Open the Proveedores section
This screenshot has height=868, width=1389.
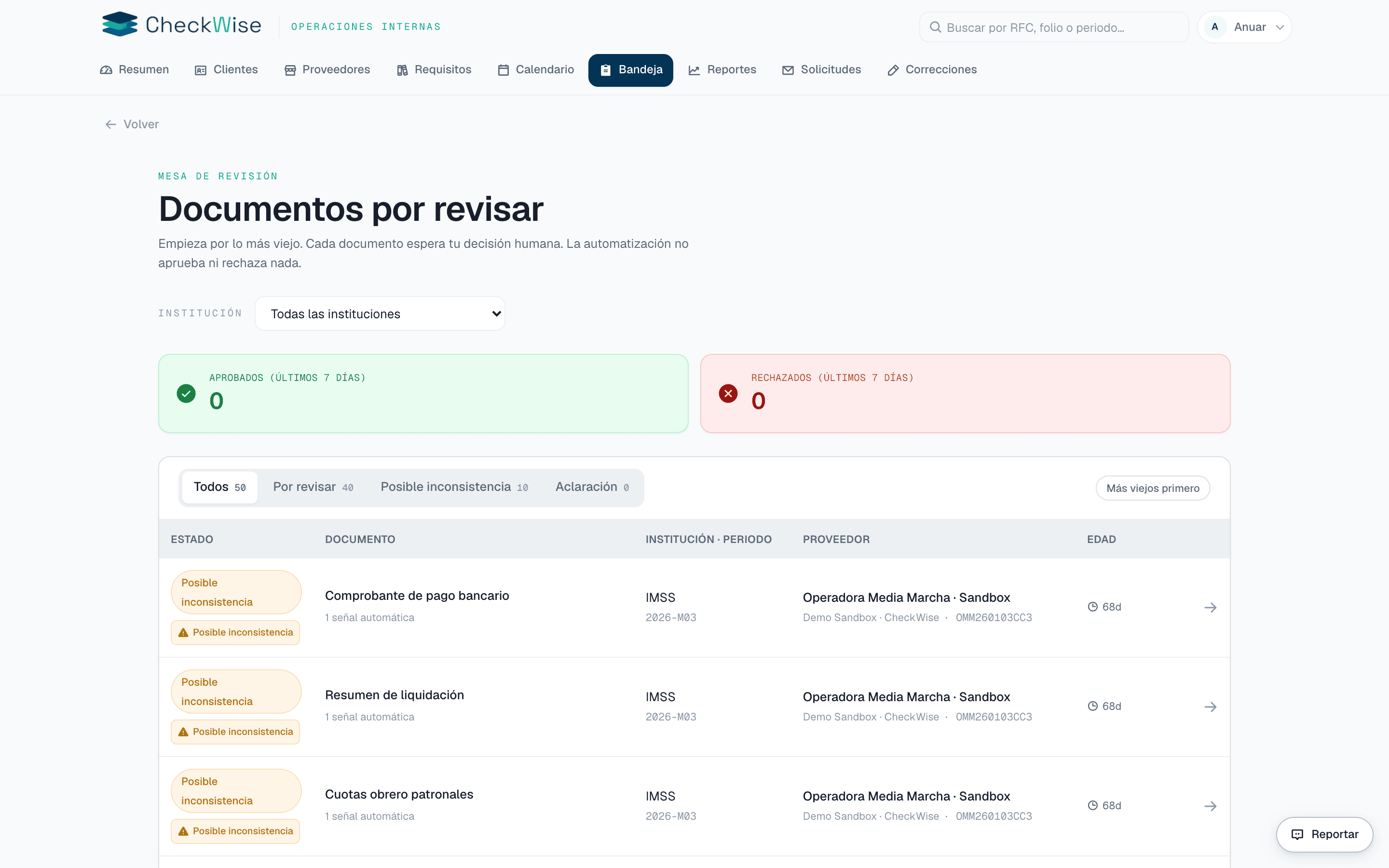[x=327, y=70]
